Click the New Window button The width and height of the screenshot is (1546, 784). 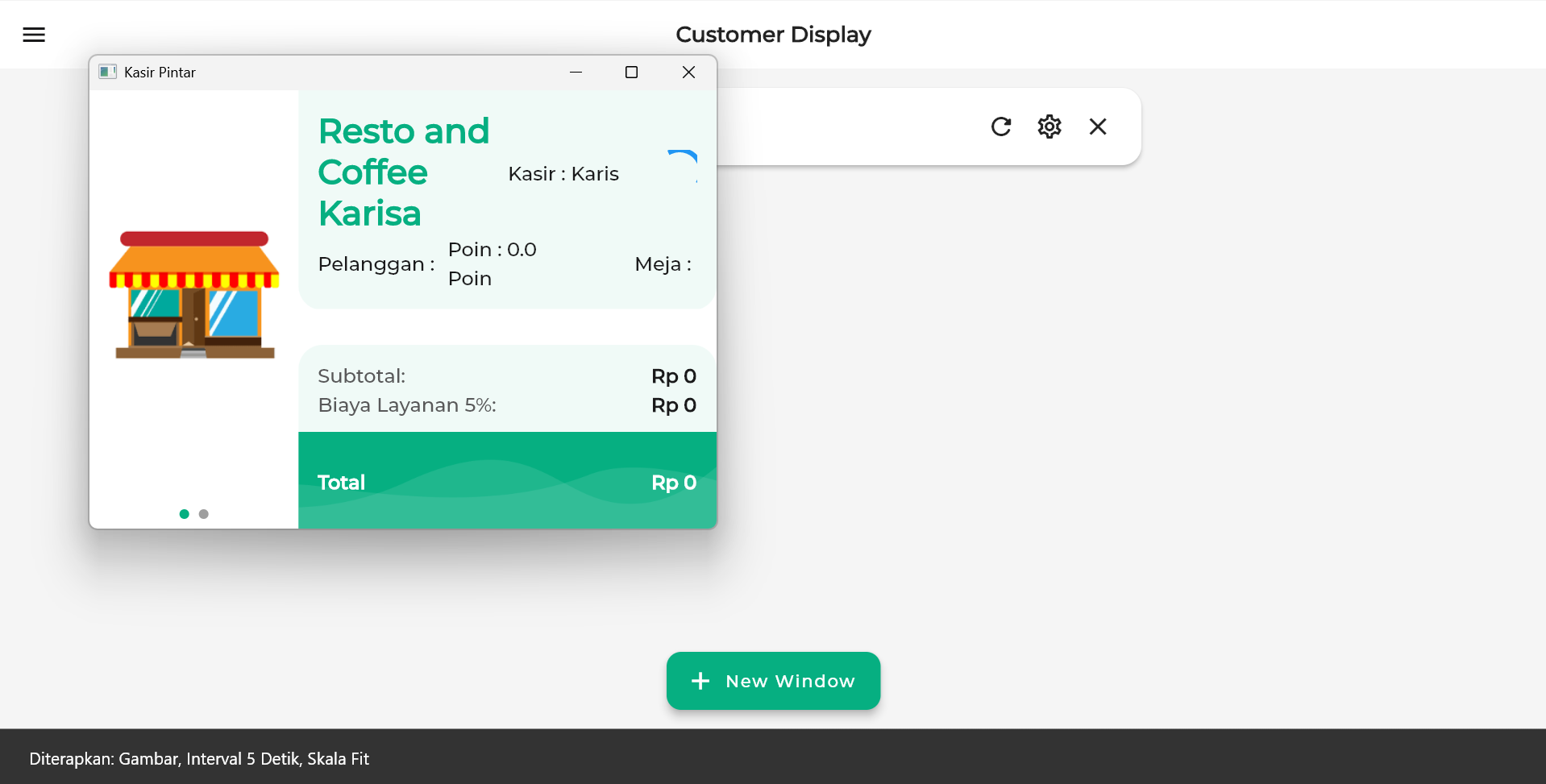click(x=773, y=681)
